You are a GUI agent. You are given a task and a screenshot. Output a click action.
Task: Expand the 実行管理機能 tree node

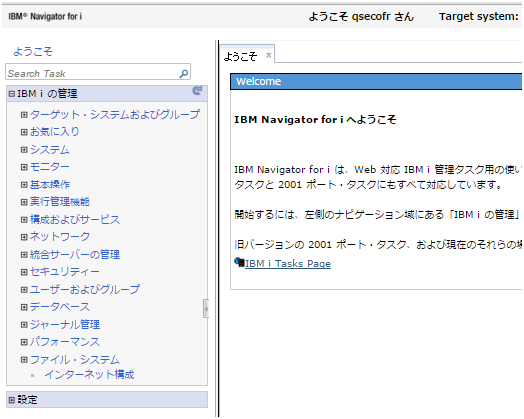click(24, 202)
